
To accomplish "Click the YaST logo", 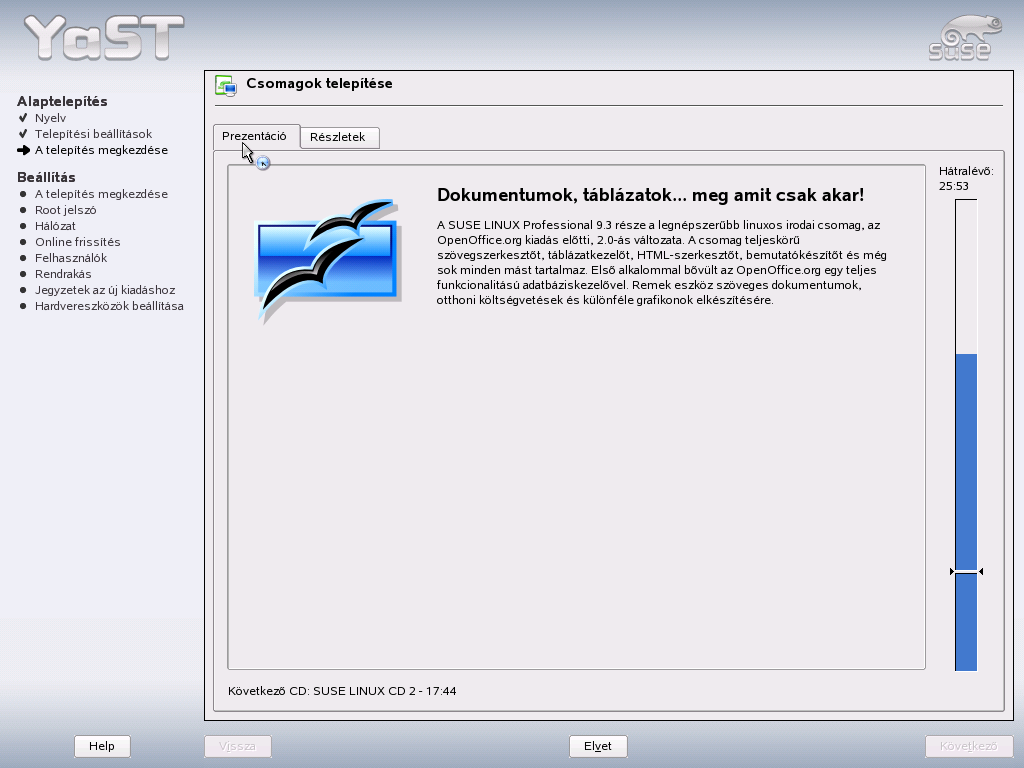I will click(x=104, y=37).
